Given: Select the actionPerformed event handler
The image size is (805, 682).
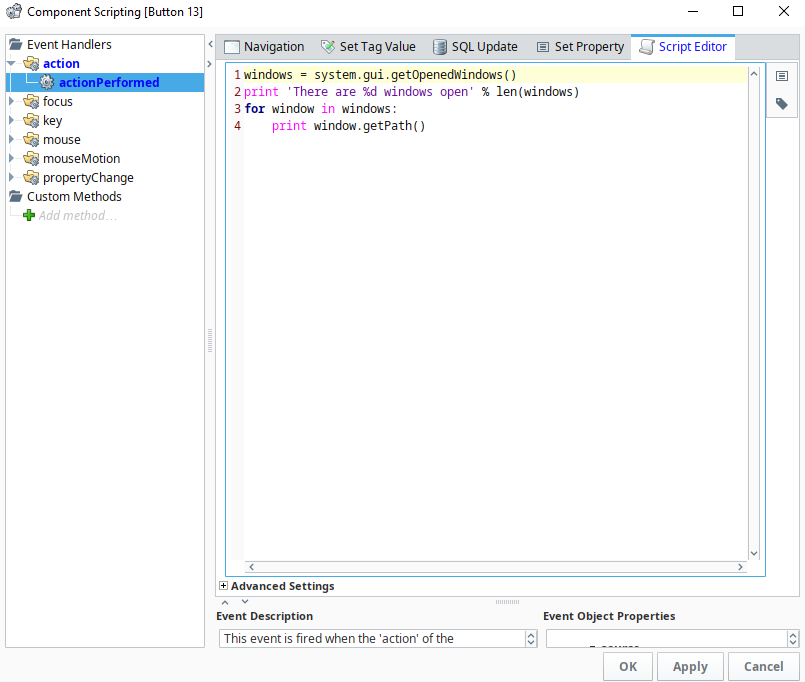Looking at the screenshot, I should pos(109,83).
